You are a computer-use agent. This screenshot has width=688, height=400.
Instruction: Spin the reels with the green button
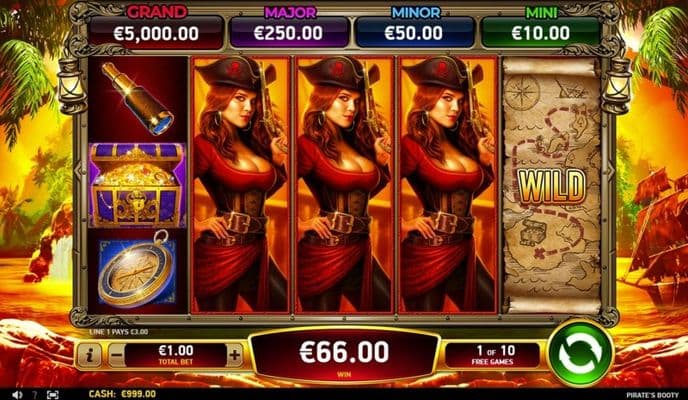(581, 353)
